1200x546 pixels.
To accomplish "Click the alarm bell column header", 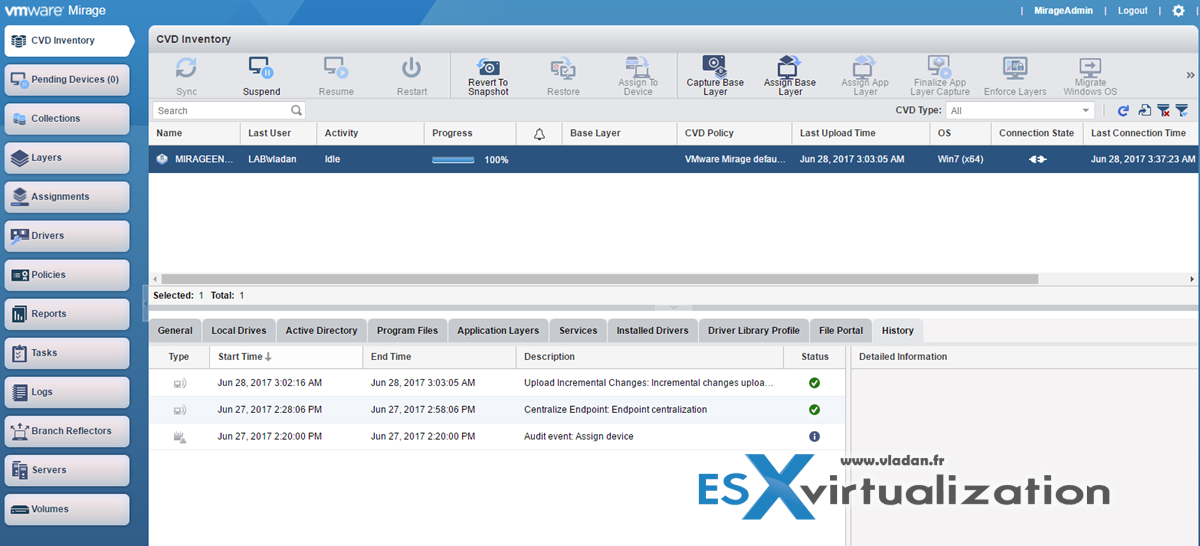I will coord(539,133).
